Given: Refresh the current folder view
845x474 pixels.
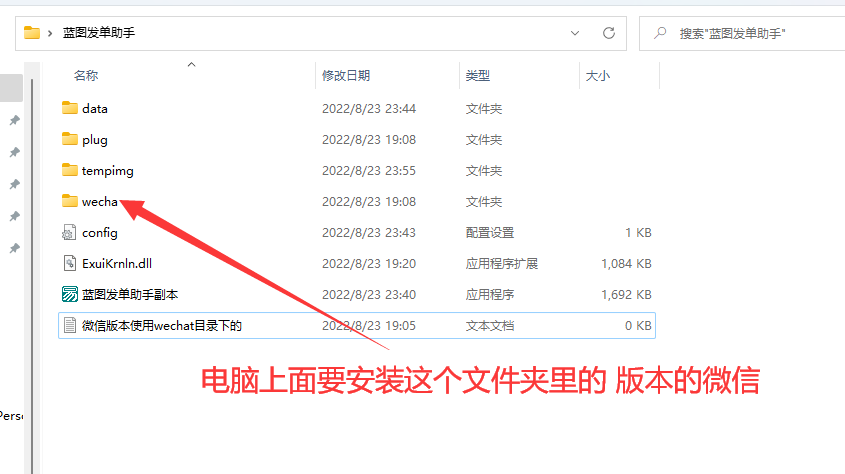Looking at the screenshot, I should click(608, 33).
